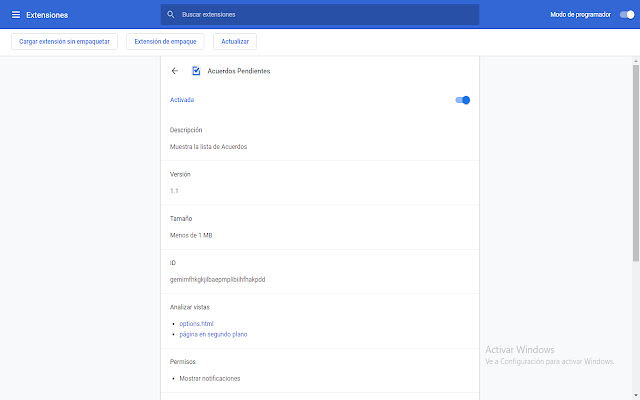This screenshot has width=640, height=400.
Task: Click Cargar extensión sin empaquetar button
Action: pos(64,42)
